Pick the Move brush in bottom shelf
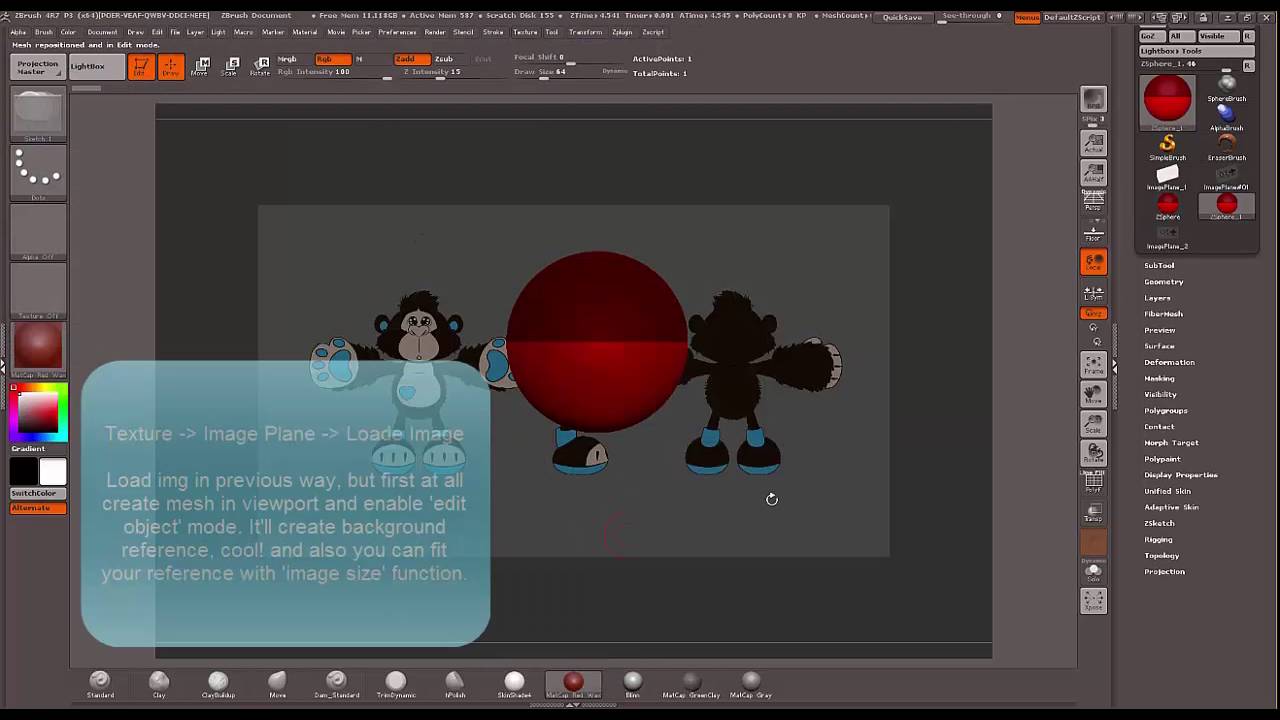Screen dimensions: 1280x720 click(x=277, y=685)
